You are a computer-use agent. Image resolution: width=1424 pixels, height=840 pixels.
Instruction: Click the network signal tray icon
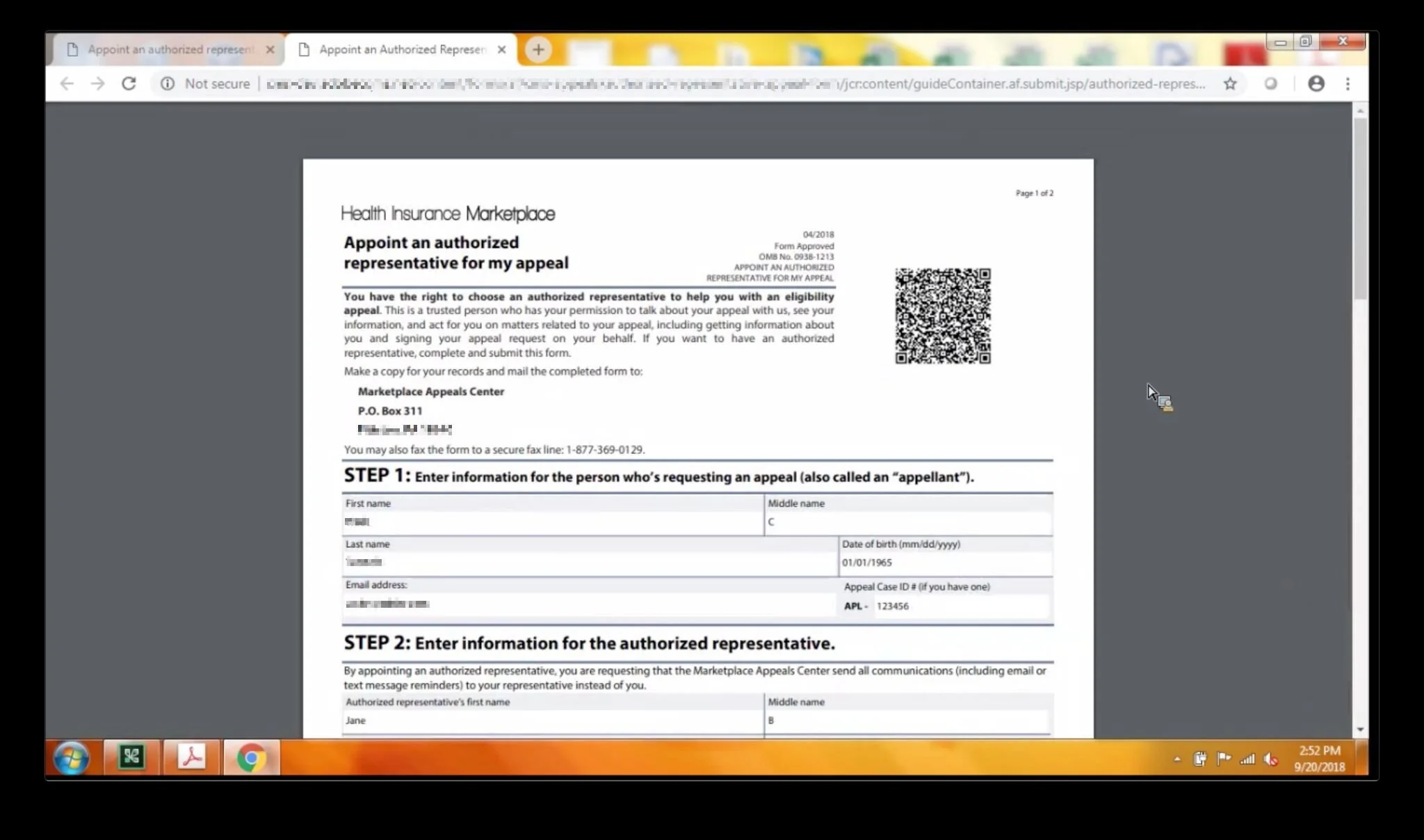coord(1247,759)
